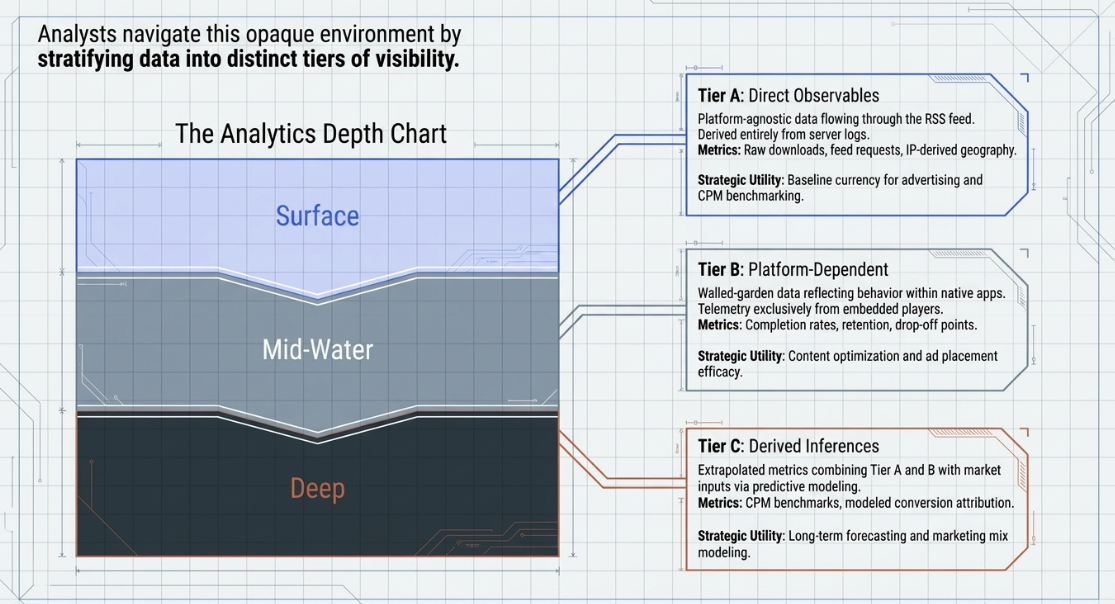Click the Surface layer label
The width and height of the screenshot is (1115, 604).
[317, 216]
